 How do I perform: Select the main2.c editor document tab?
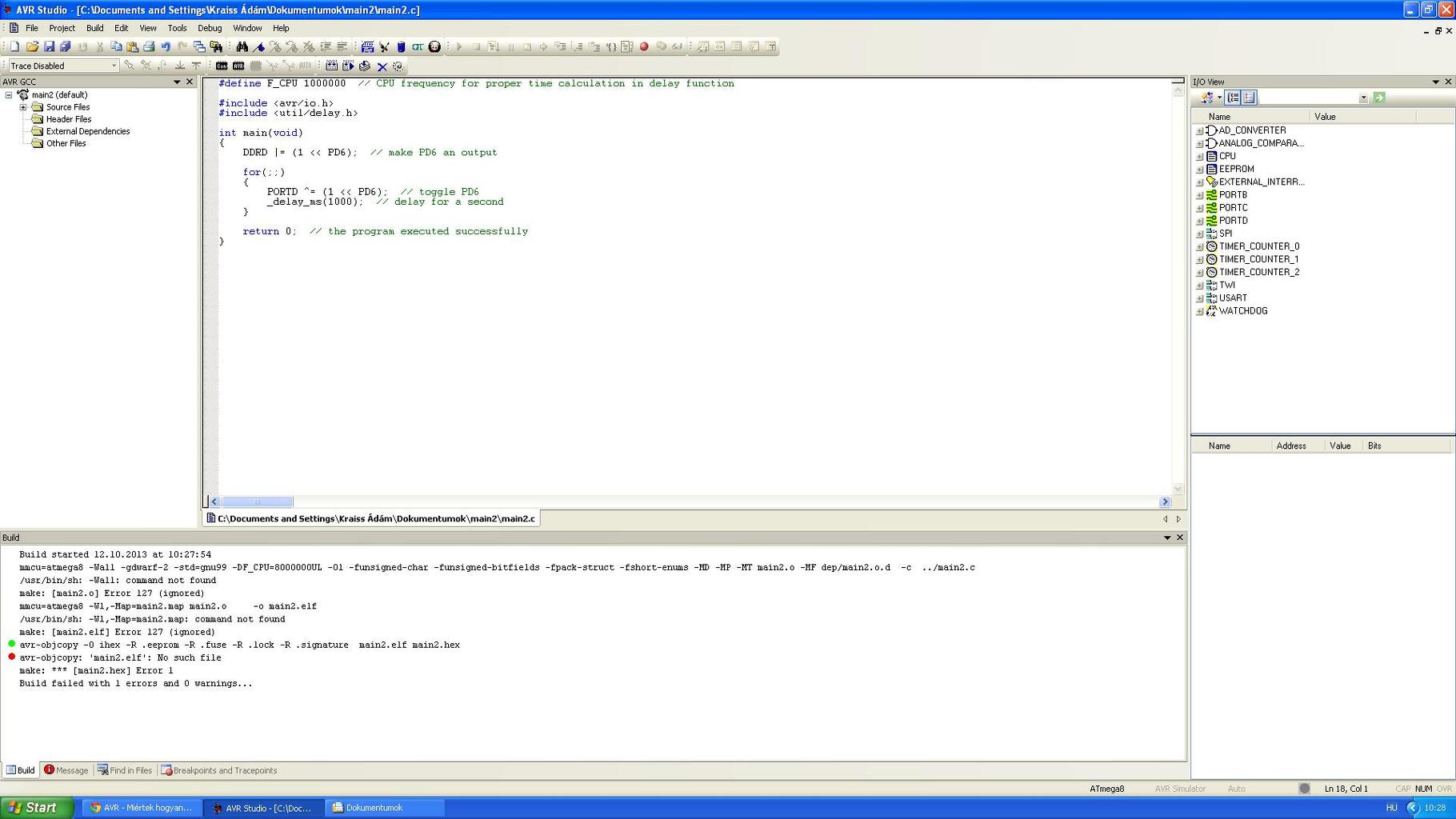click(370, 518)
